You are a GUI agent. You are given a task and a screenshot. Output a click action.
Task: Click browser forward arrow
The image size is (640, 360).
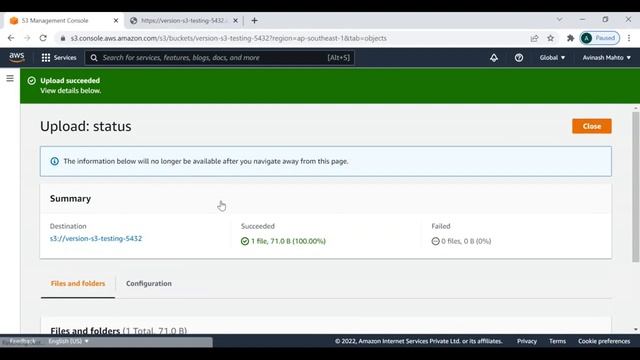(27, 38)
